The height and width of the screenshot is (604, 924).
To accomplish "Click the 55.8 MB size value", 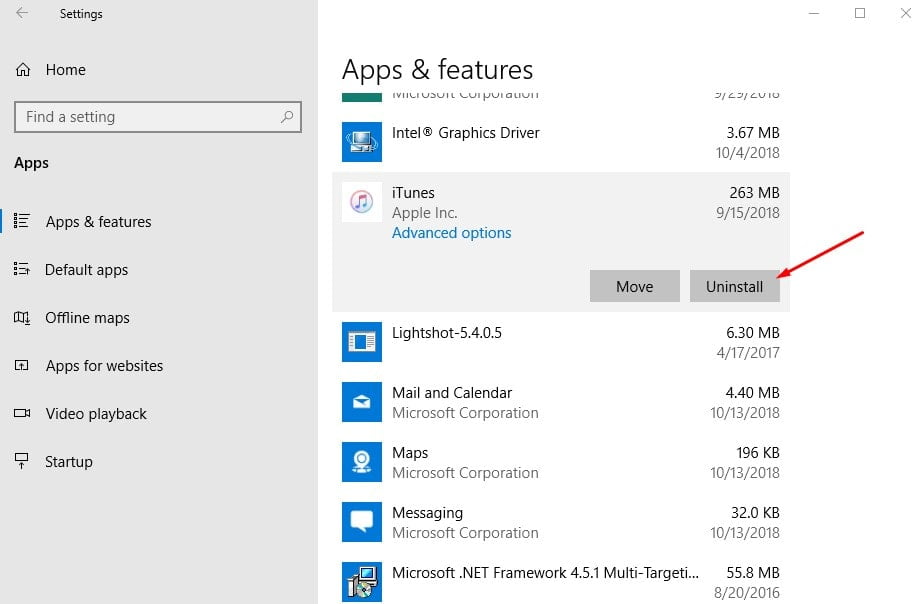I will pyautogui.click(x=753, y=573).
